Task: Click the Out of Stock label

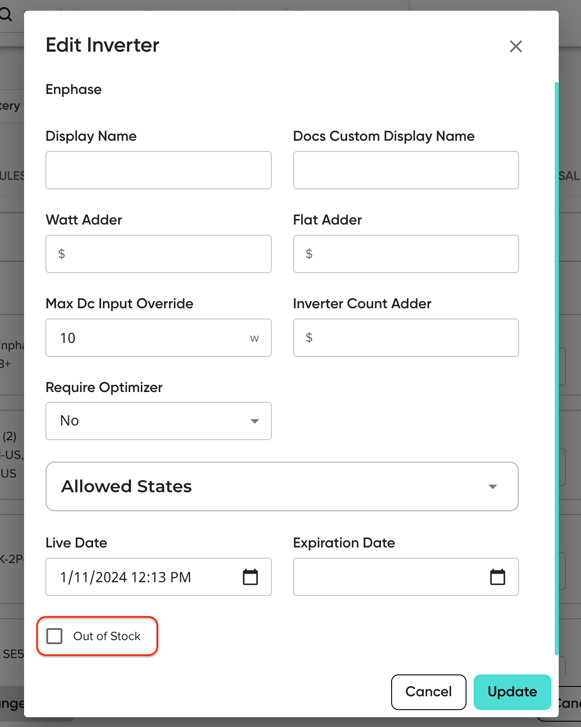Action: coord(107,636)
